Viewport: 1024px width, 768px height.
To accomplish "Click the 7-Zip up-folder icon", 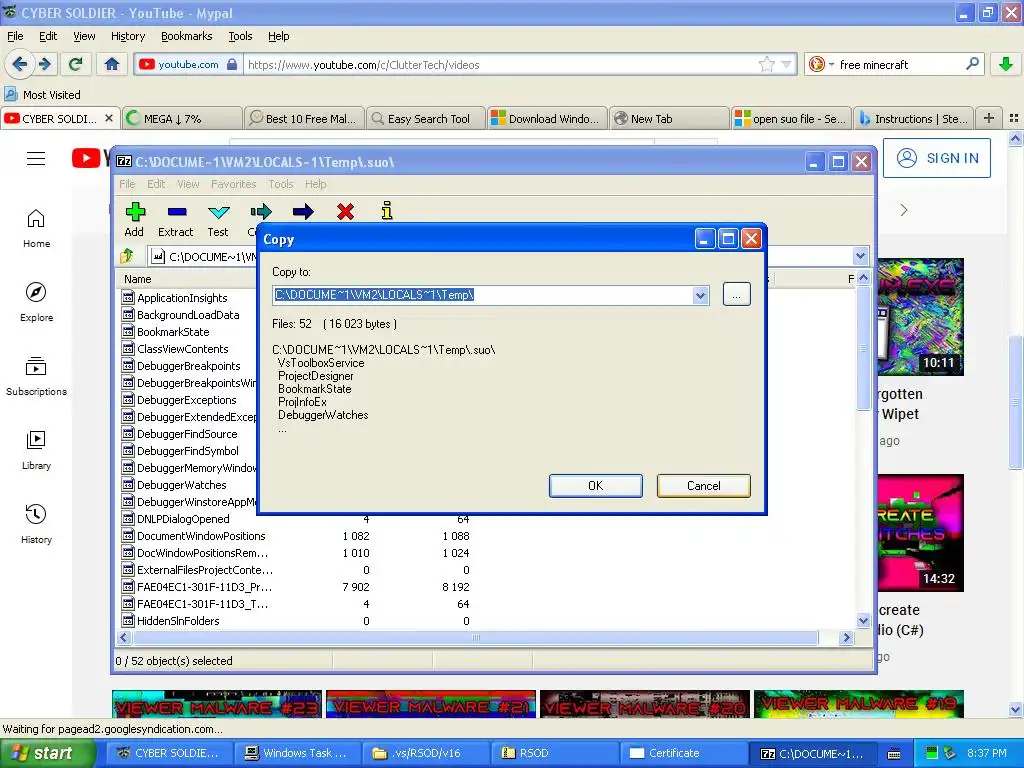I will [127, 256].
